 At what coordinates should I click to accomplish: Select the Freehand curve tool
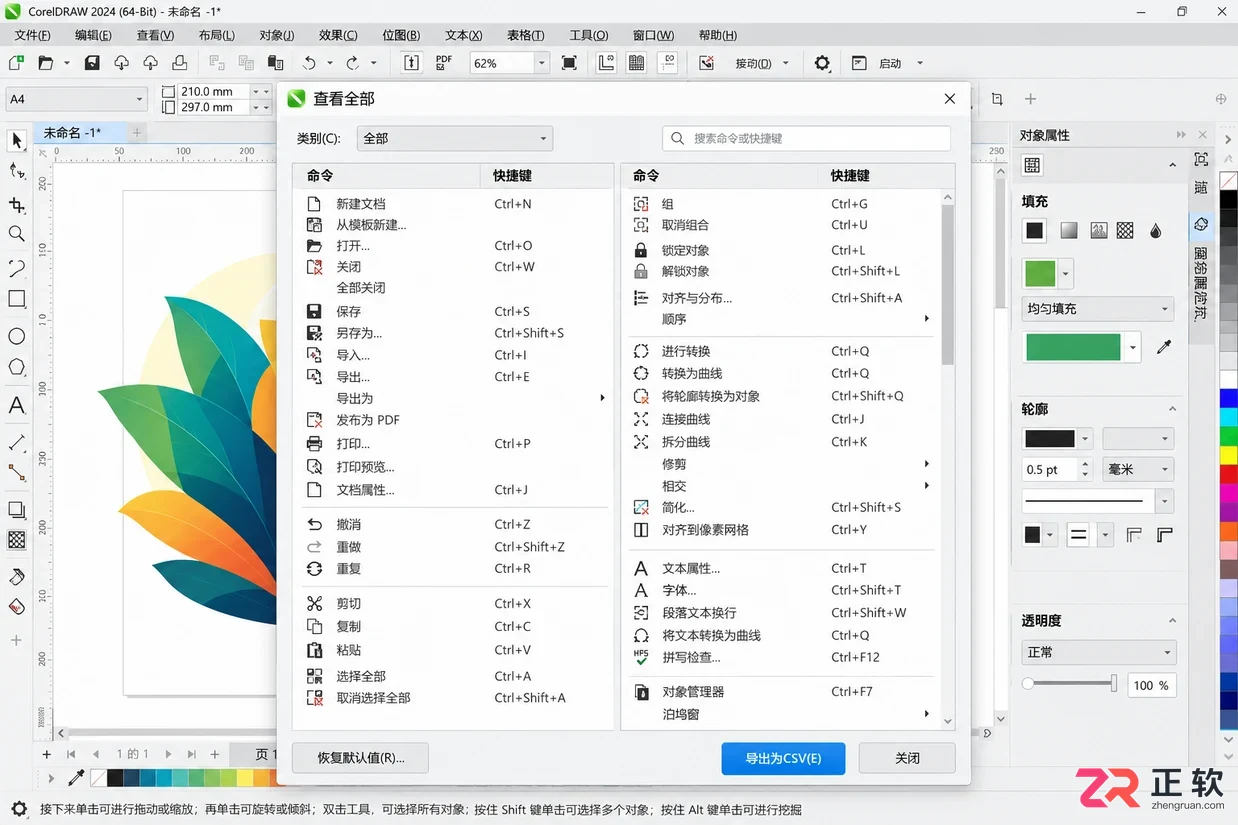tap(17, 268)
